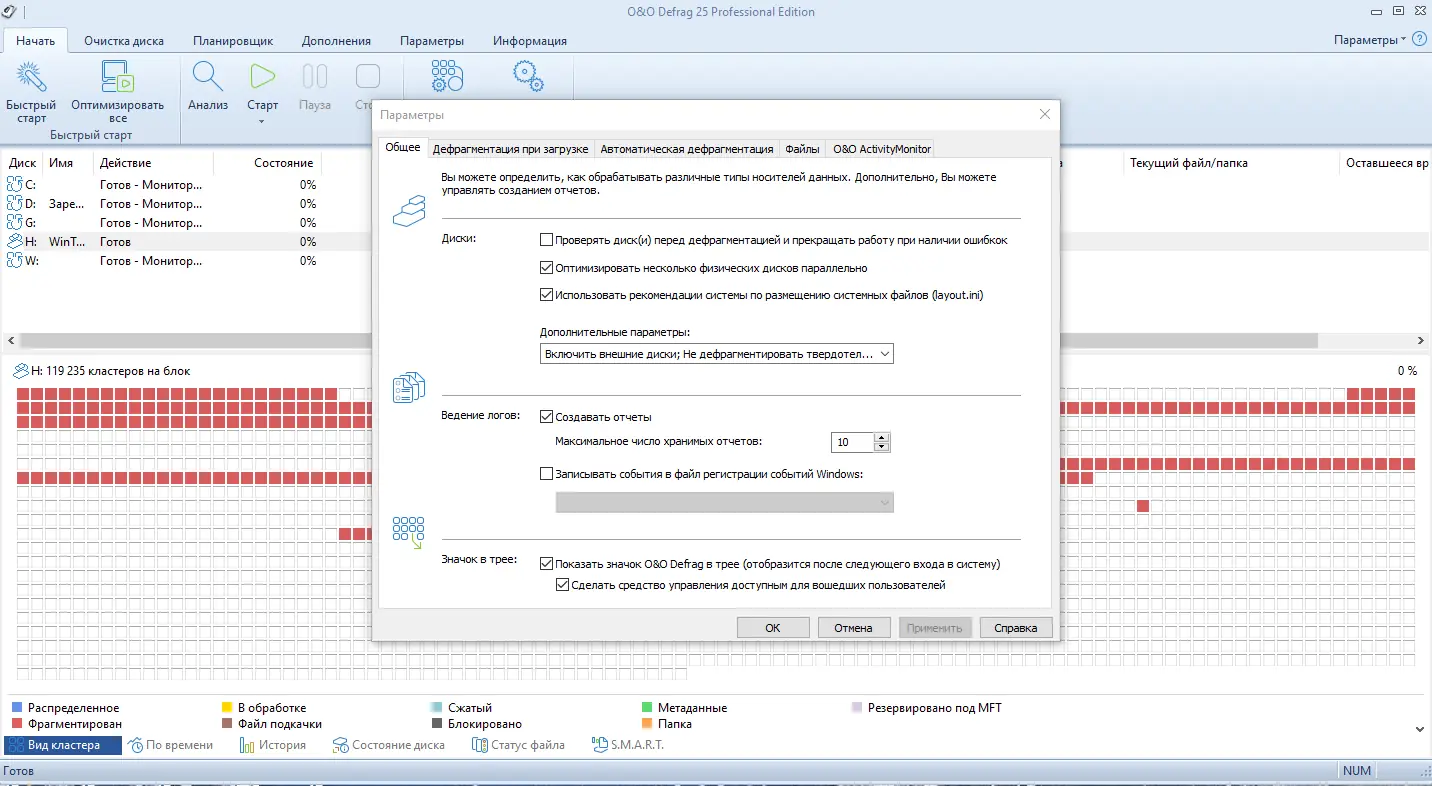
Task: Open the Очистка диска ribbon tab
Action: tap(124, 41)
